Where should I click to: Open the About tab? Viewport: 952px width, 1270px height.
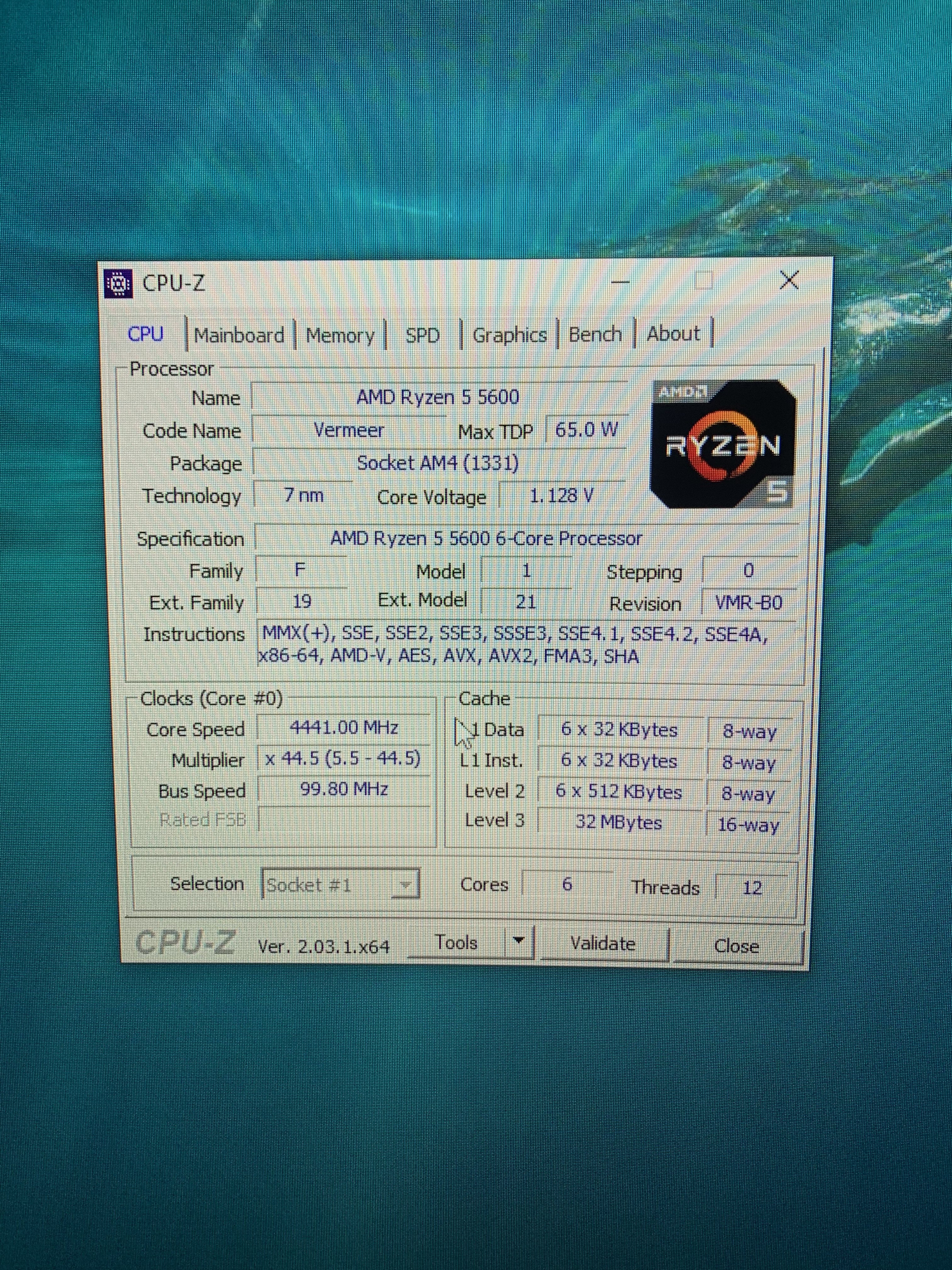[673, 334]
